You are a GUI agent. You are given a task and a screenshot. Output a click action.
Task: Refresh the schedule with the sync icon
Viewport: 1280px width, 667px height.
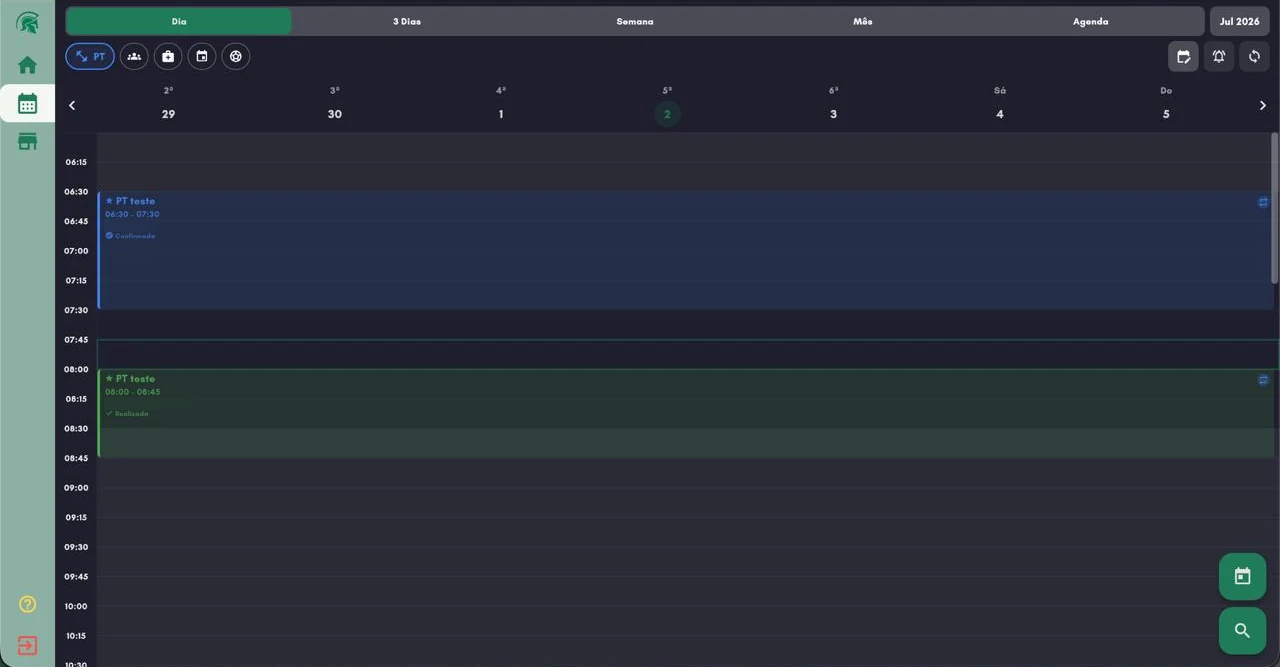click(1254, 56)
